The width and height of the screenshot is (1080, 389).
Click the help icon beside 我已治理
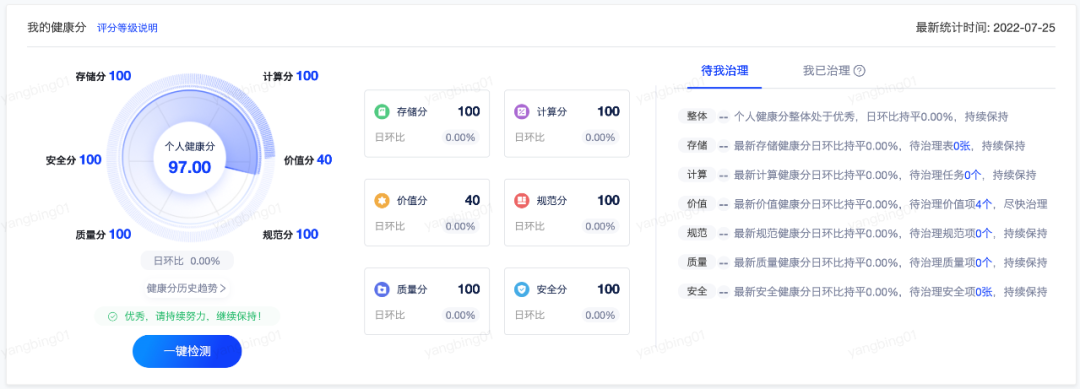pos(859,71)
